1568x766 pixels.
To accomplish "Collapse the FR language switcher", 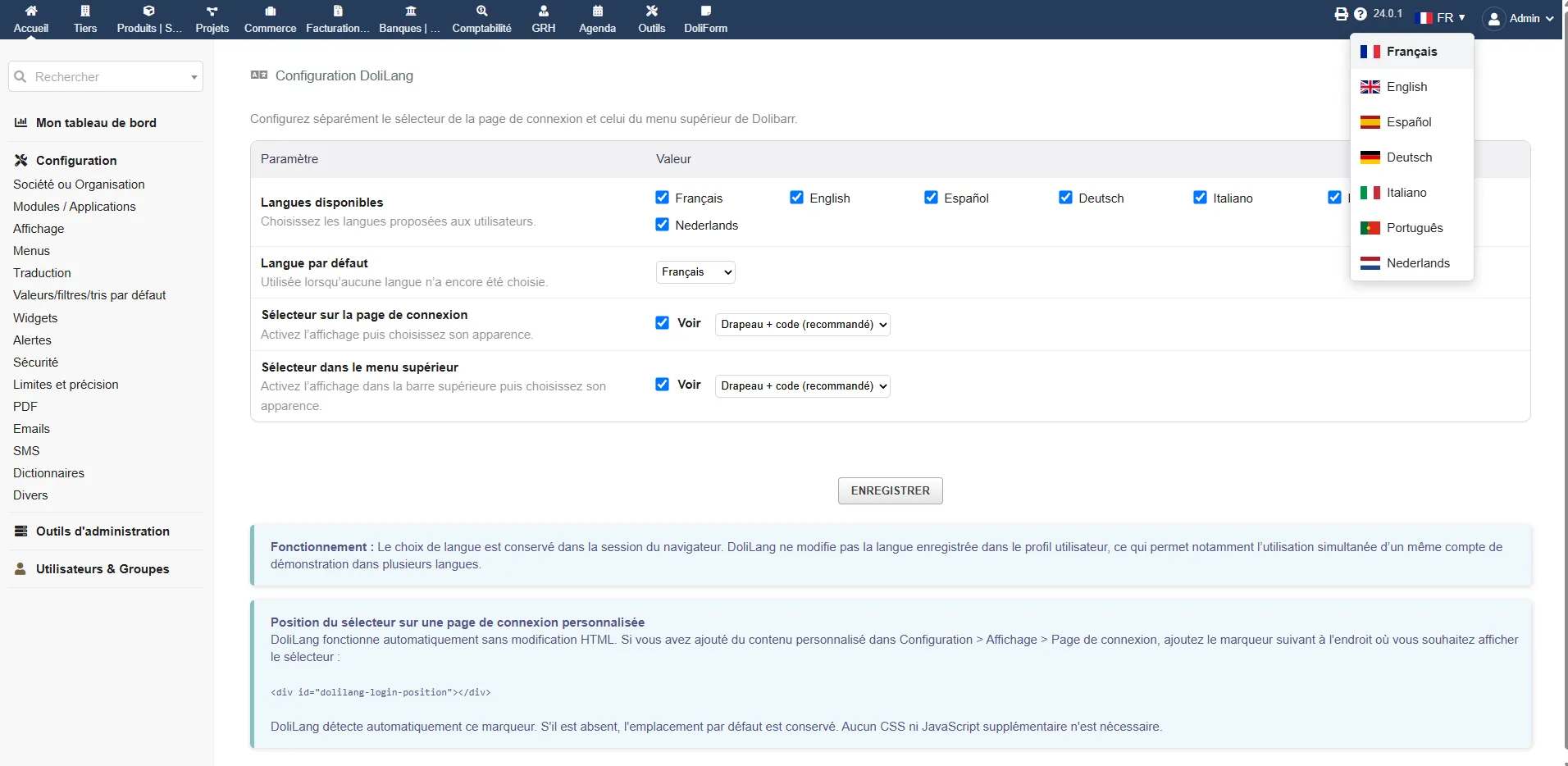I will (x=1442, y=17).
